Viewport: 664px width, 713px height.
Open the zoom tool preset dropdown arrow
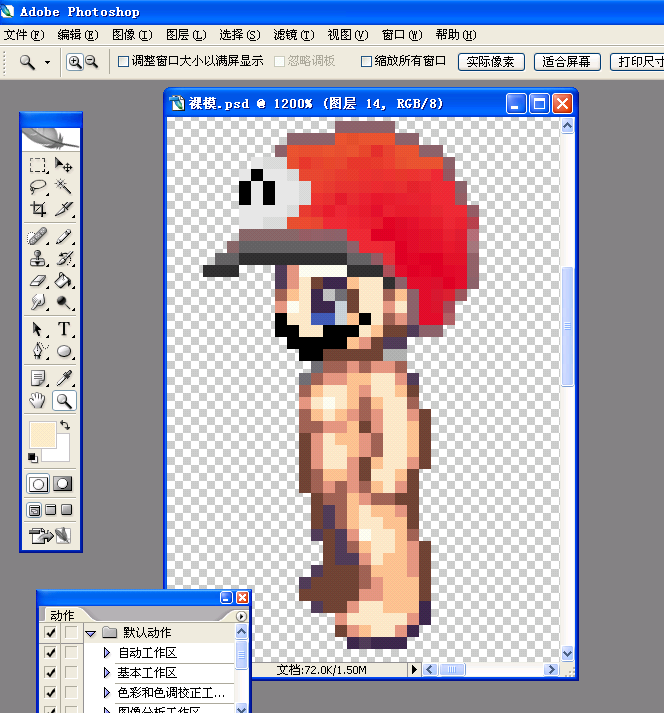(x=47, y=62)
